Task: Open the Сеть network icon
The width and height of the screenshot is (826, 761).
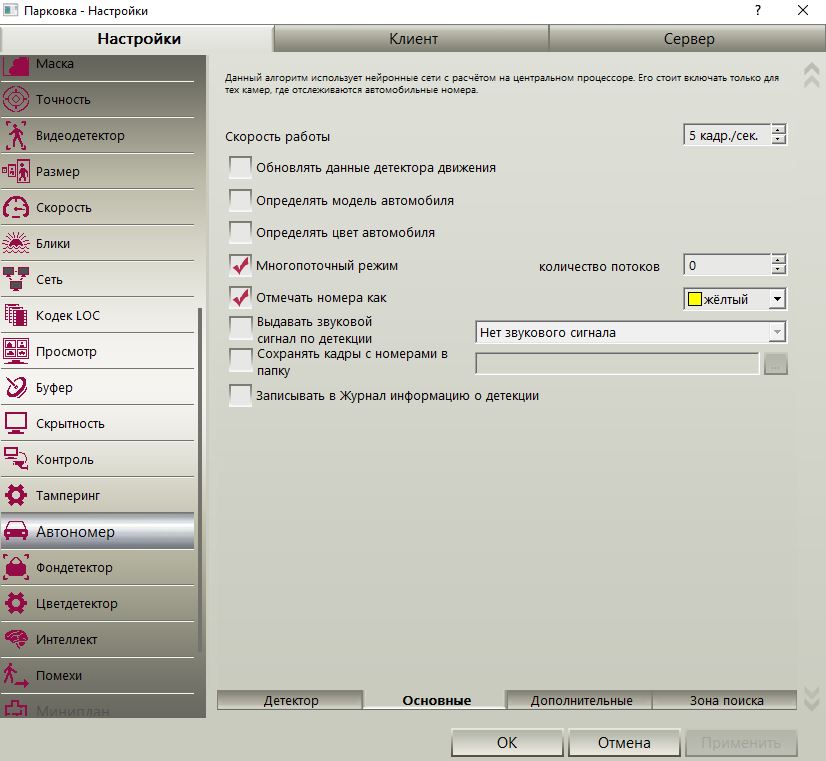Action: point(16,279)
